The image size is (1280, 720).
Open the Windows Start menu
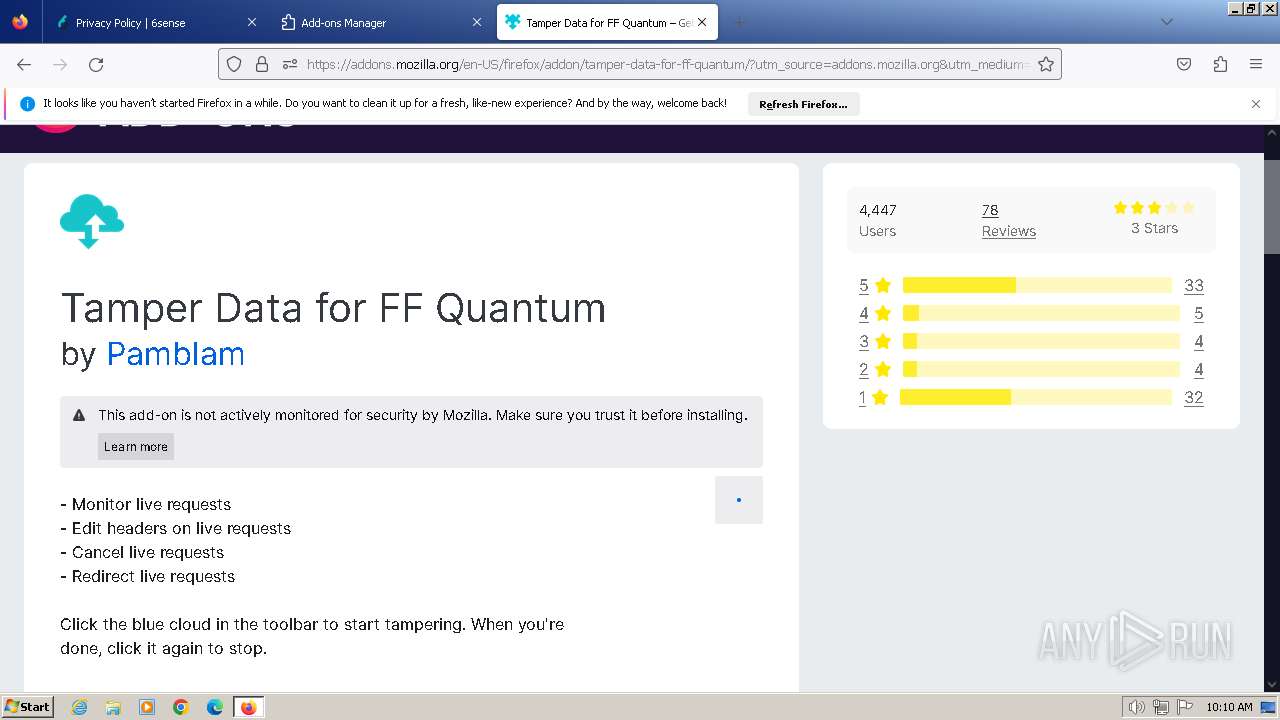click(x=27, y=706)
